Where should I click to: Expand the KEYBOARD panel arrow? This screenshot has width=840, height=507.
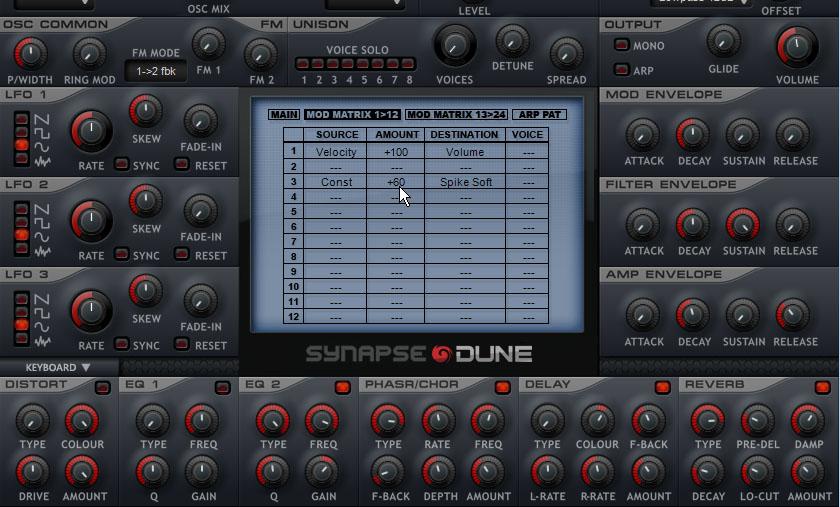tap(86, 368)
